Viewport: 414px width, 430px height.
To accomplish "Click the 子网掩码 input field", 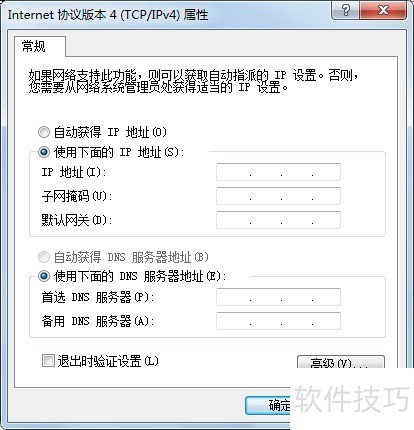I will (x=278, y=196).
